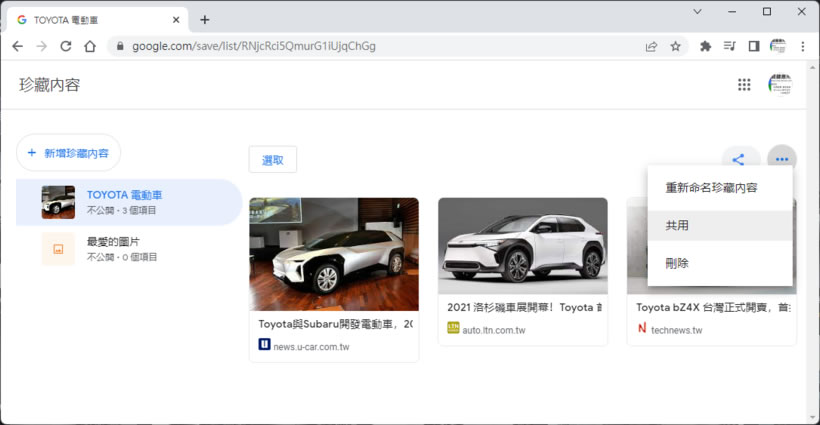
Task: Open the Chrome three-dot menu
Action: coord(803,47)
